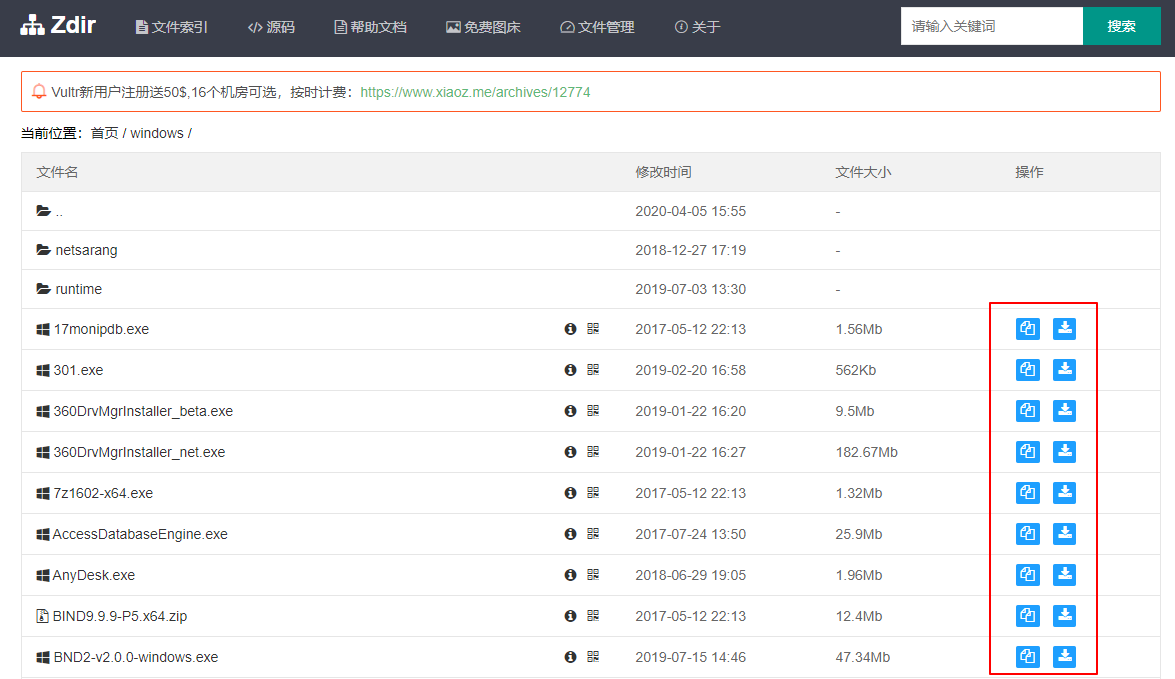Focus the keyword search input field
Screen dimensions: 1175x679
click(x=991, y=26)
